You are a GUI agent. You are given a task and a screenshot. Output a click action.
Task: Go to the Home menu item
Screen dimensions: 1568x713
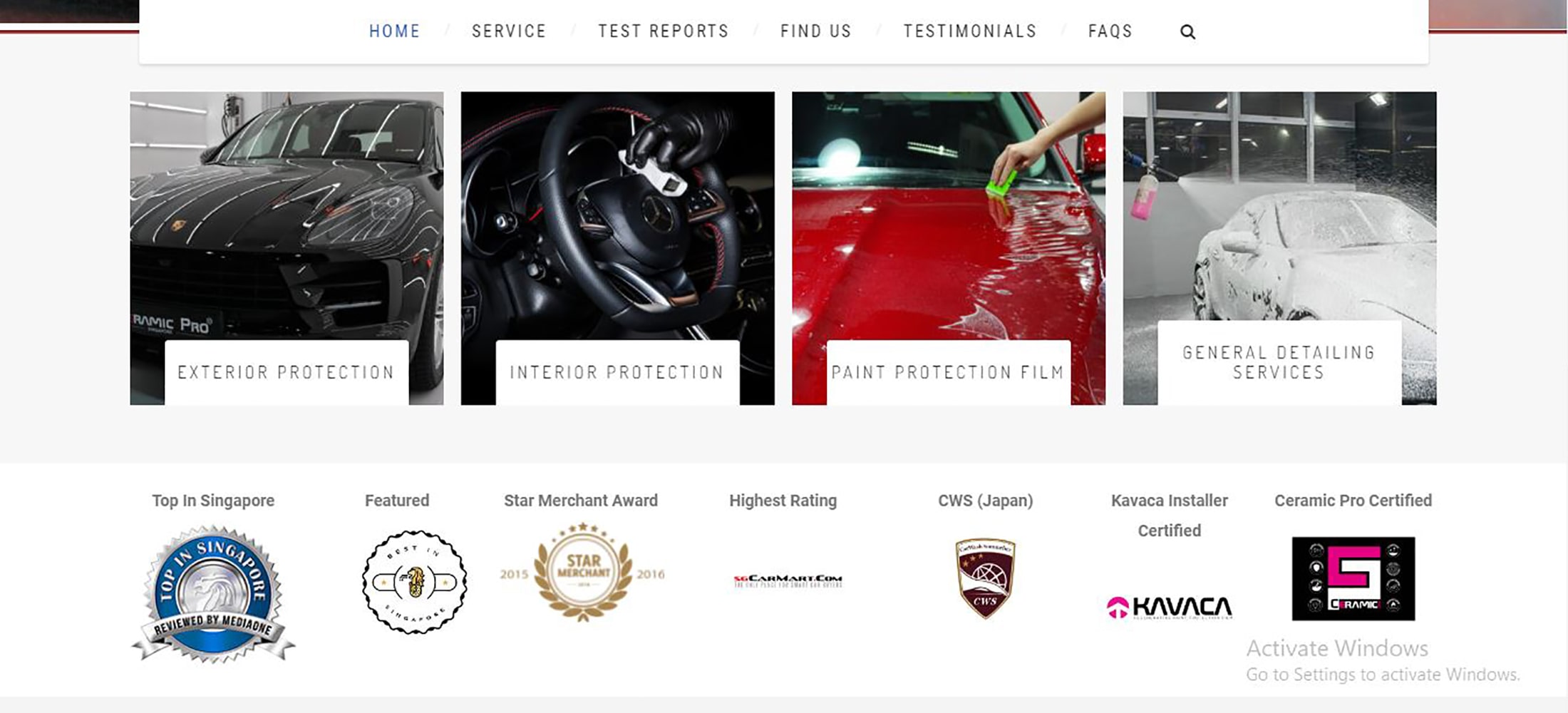pos(394,31)
